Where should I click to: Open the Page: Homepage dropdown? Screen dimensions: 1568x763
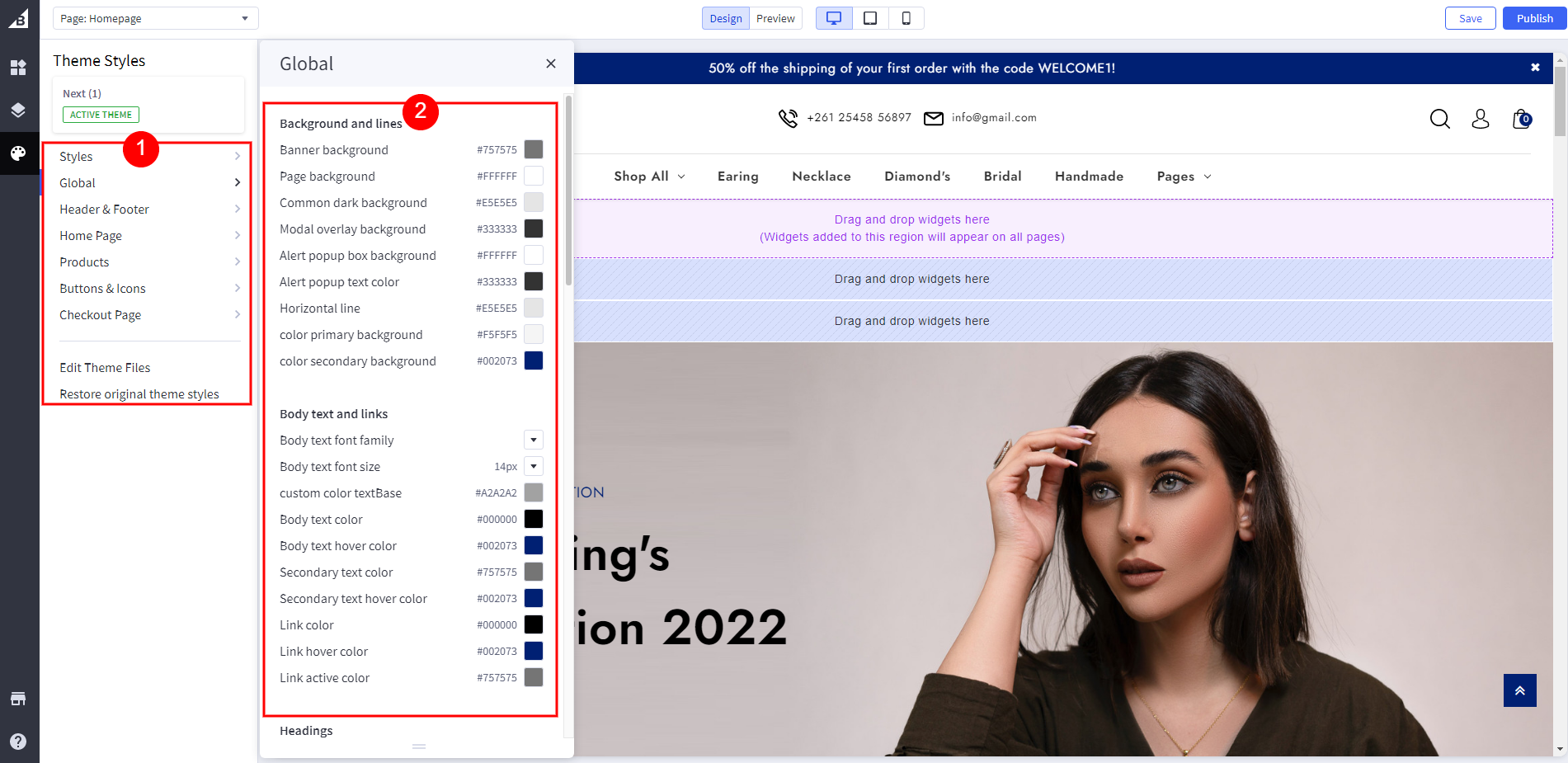point(155,18)
